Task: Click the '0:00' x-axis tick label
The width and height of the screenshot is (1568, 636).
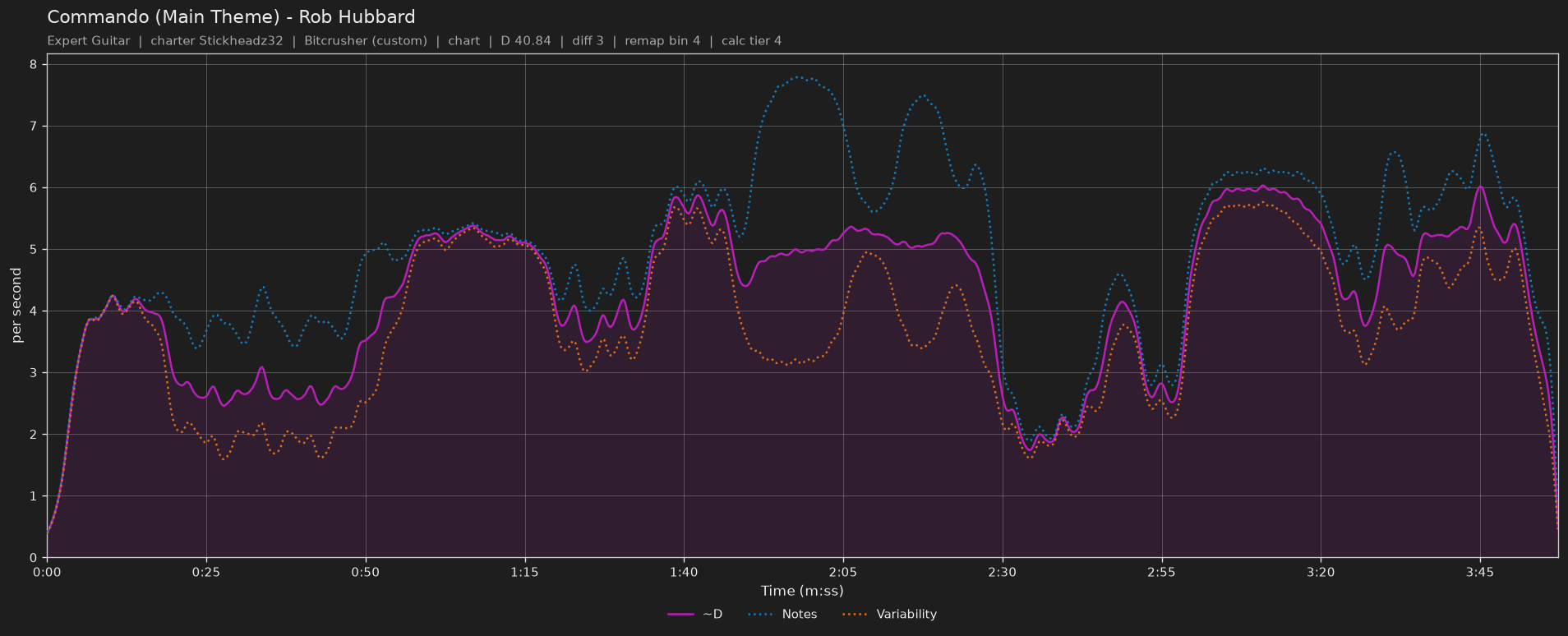Action: coord(47,572)
